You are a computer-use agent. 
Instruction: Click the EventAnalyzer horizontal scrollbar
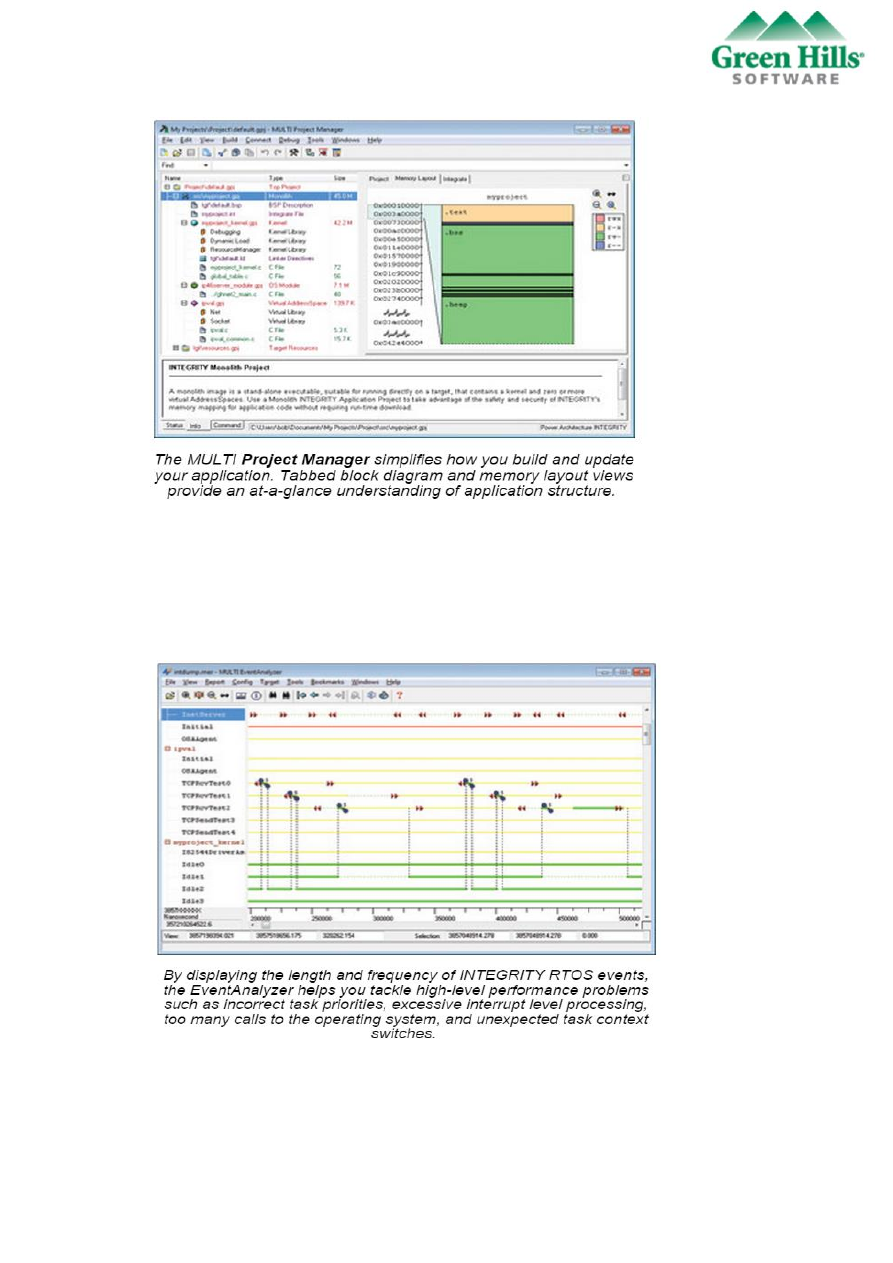click(x=445, y=925)
